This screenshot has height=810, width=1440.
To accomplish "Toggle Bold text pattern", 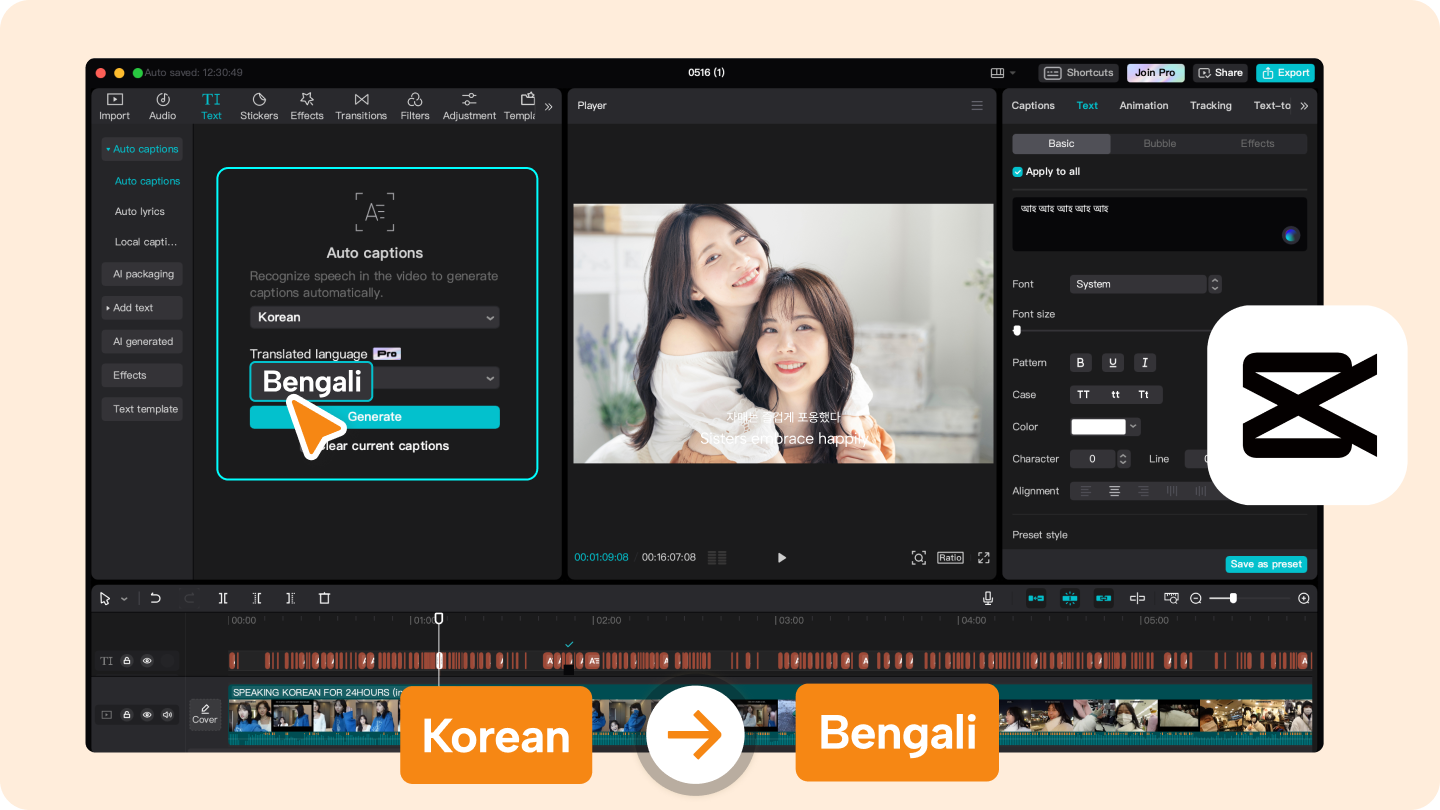I will pos(1080,363).
